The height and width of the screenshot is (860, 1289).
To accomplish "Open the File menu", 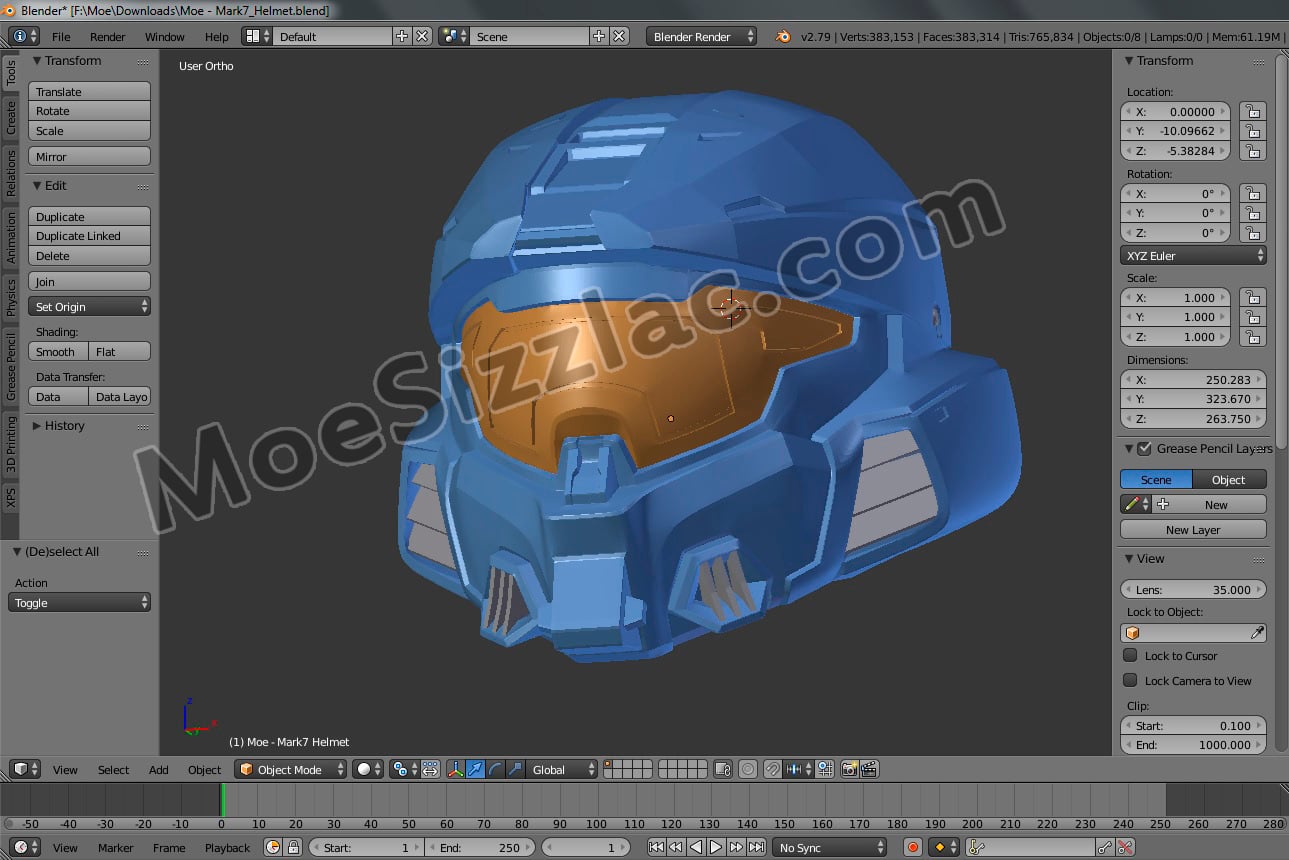I will point(61,36).
